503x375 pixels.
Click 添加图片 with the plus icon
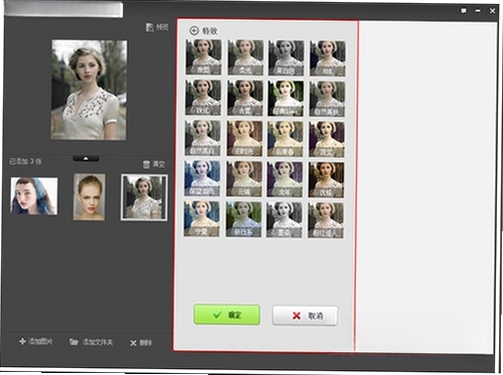[x=36, y=341]
